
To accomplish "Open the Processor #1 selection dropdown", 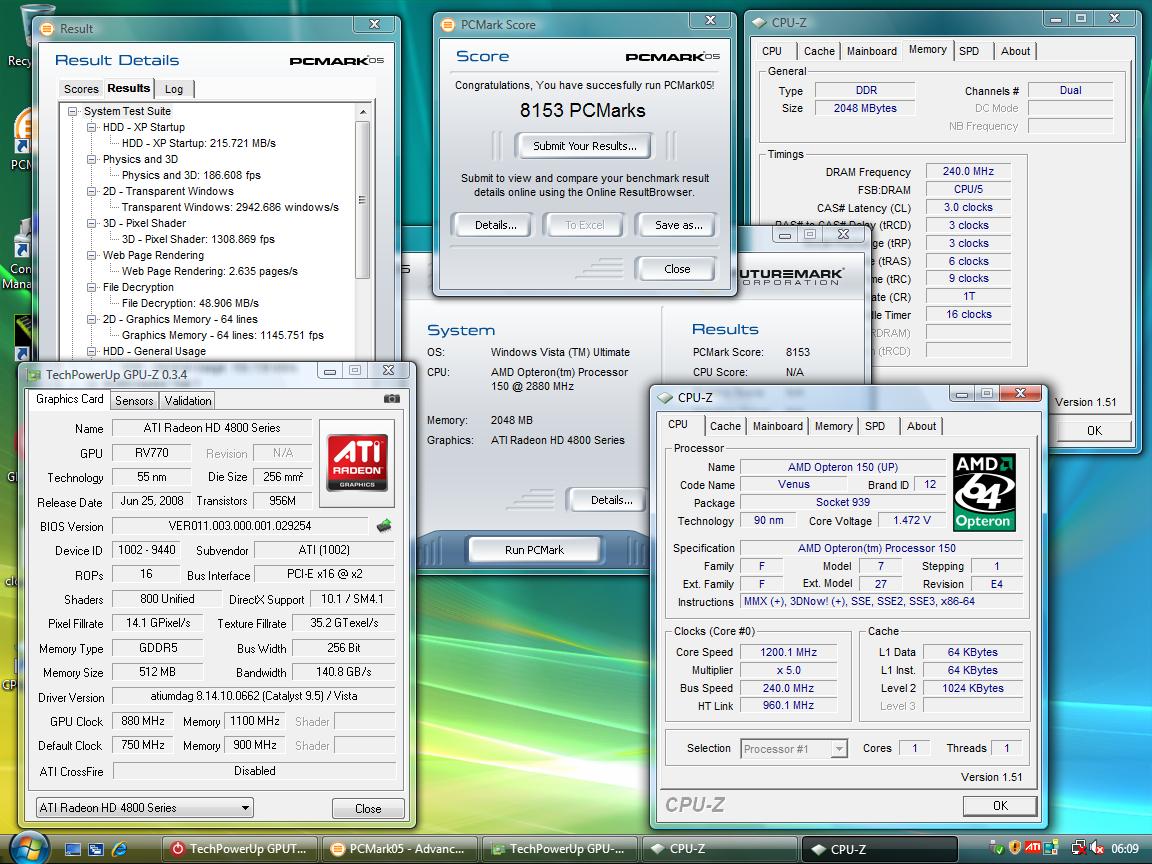I will click(794, 749).
